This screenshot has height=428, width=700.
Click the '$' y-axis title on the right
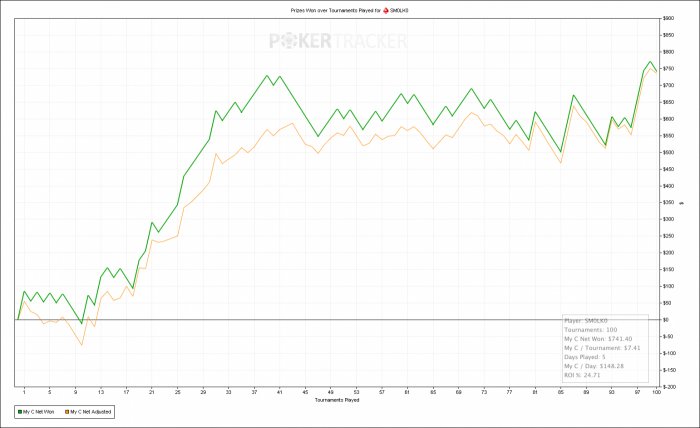pos(681,203)
